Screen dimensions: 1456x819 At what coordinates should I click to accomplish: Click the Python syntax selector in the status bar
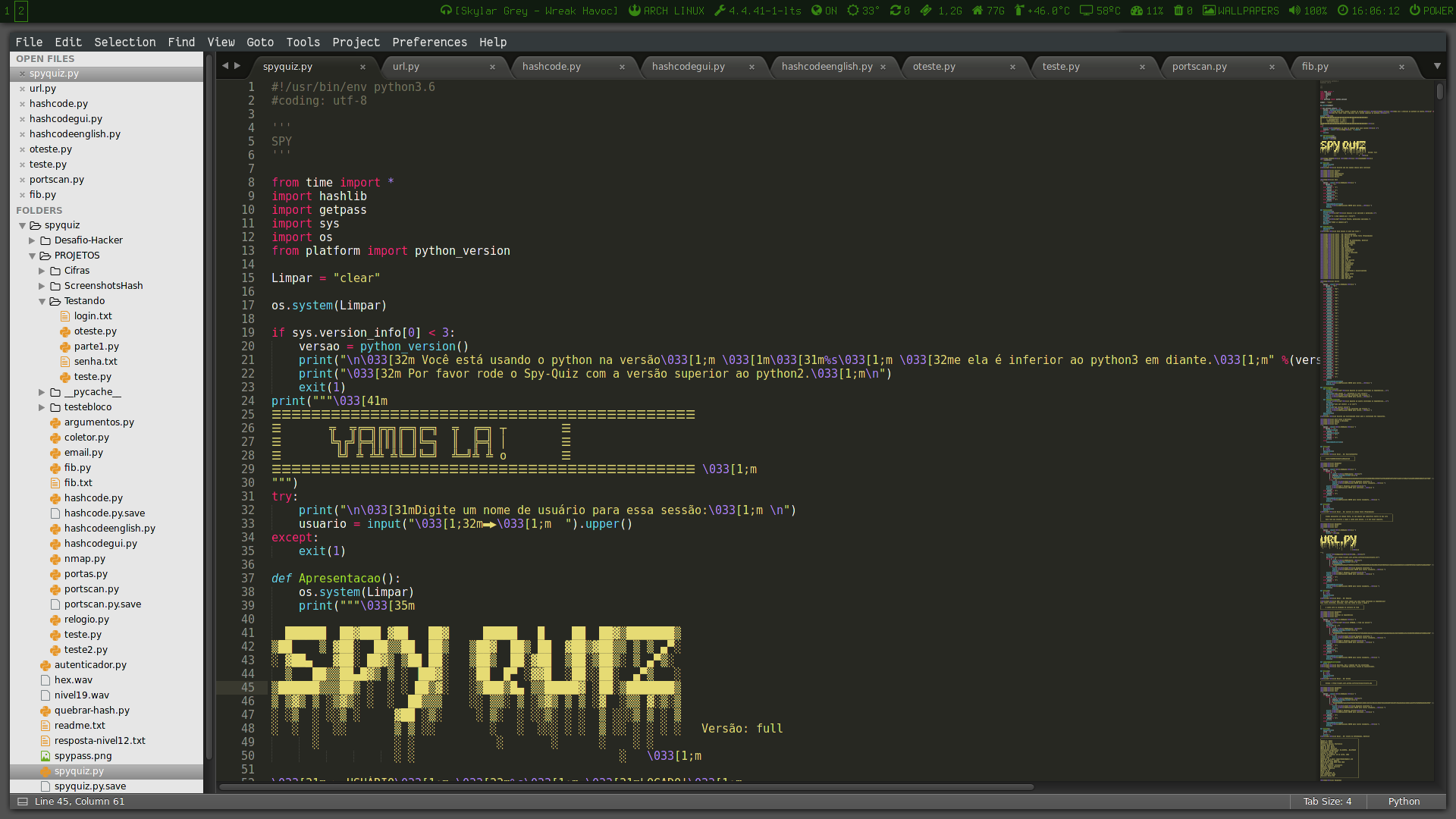pos(1404,802)
